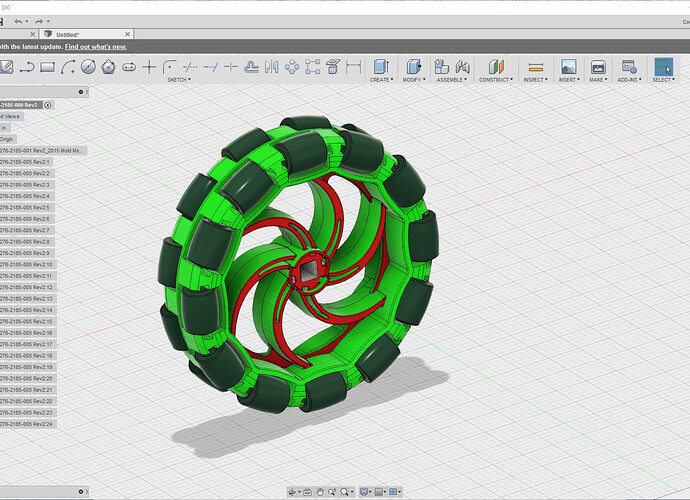
Task: Select browser item 276-2185-005 Rev2:12
Action: [x=27, y=287]
